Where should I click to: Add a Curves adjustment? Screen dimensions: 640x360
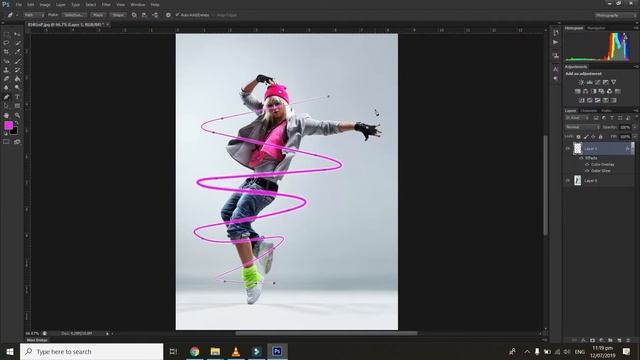click(x=598, y=82)
